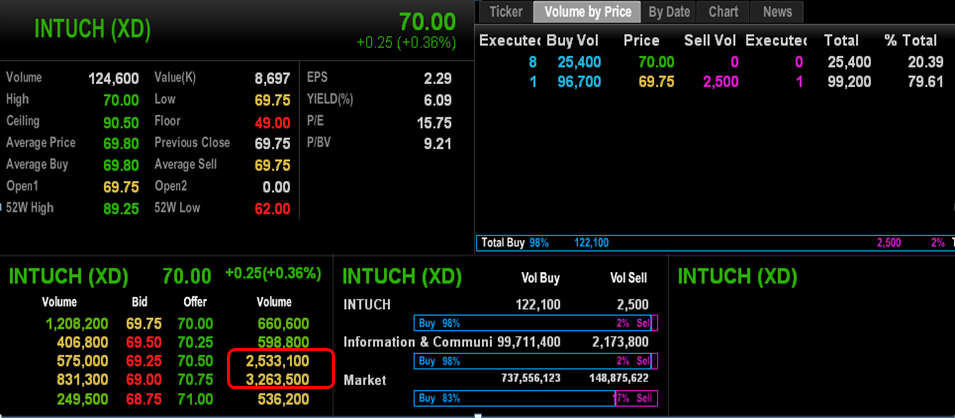
Task: Click the Average Buy value 69.80
Action: point(121,165)
